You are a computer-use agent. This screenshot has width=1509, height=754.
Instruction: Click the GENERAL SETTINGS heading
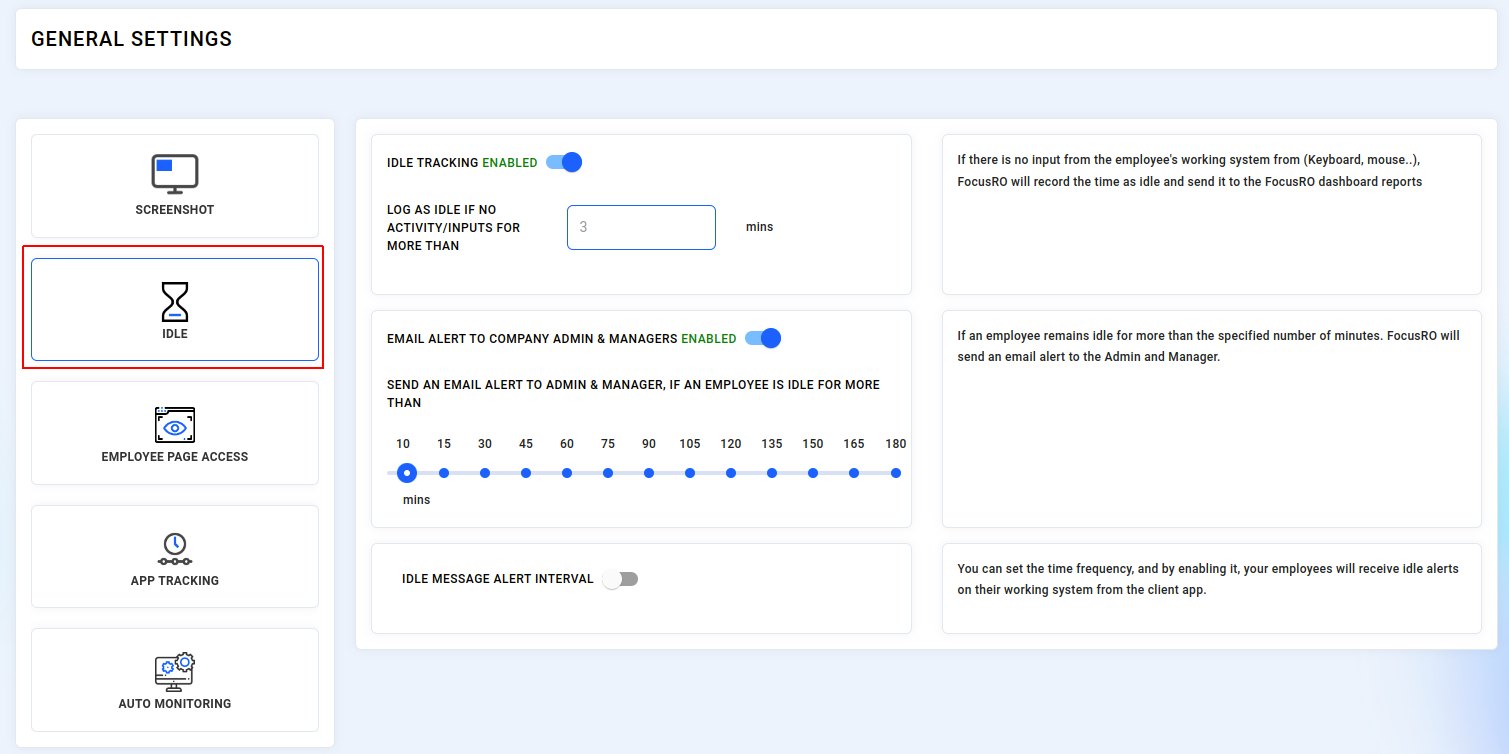[132, 39]
